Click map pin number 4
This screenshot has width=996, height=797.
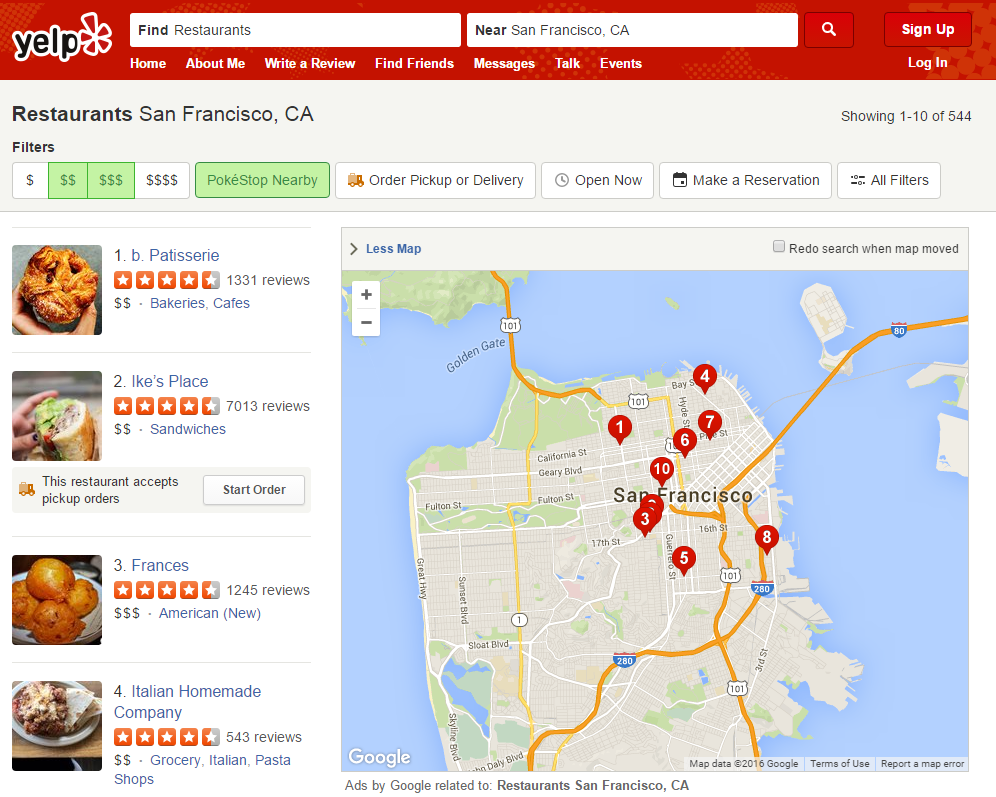(x=704, y=377)
